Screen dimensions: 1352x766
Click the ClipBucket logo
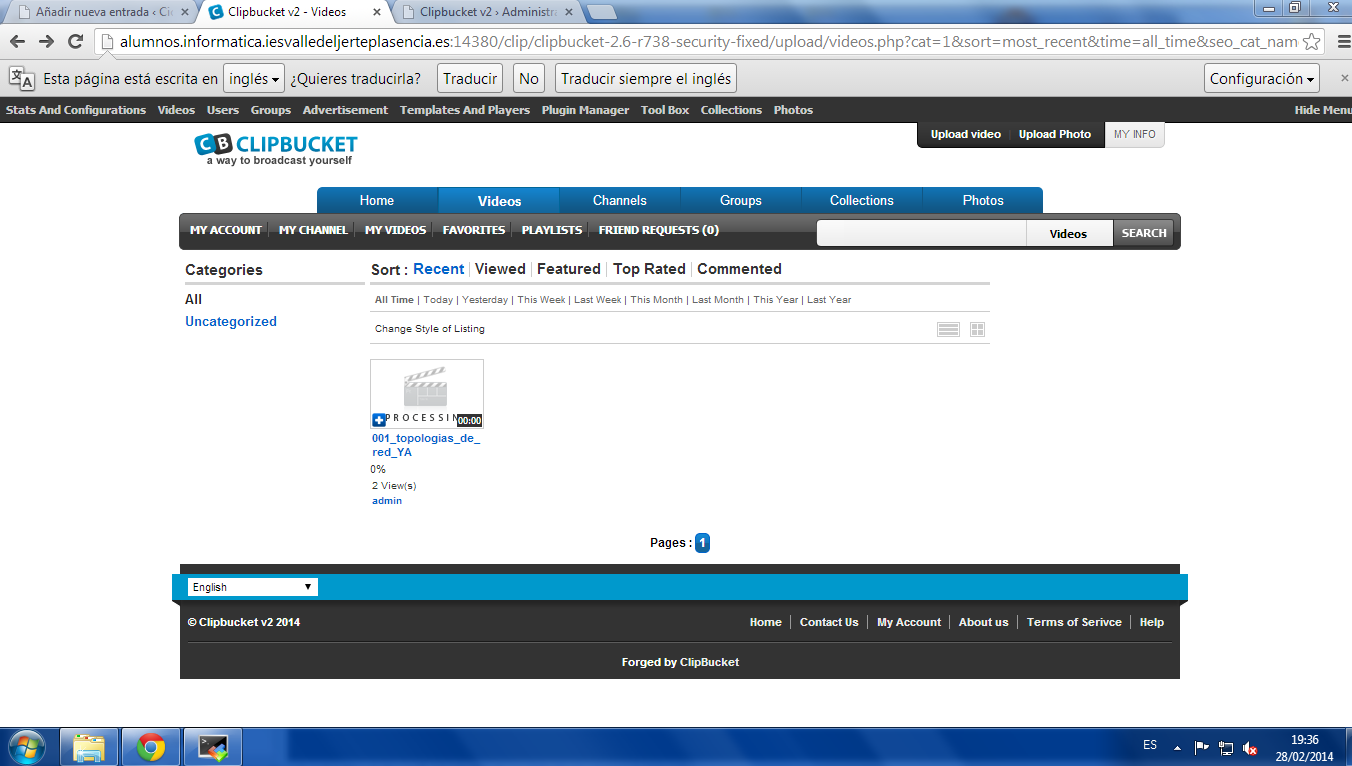[276, 148]
